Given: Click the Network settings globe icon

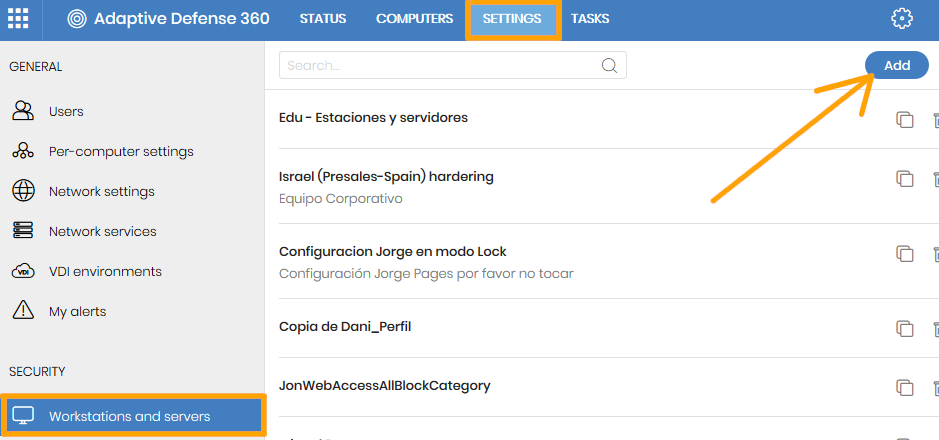Looking at the screenshot, I should pos(23,192).
